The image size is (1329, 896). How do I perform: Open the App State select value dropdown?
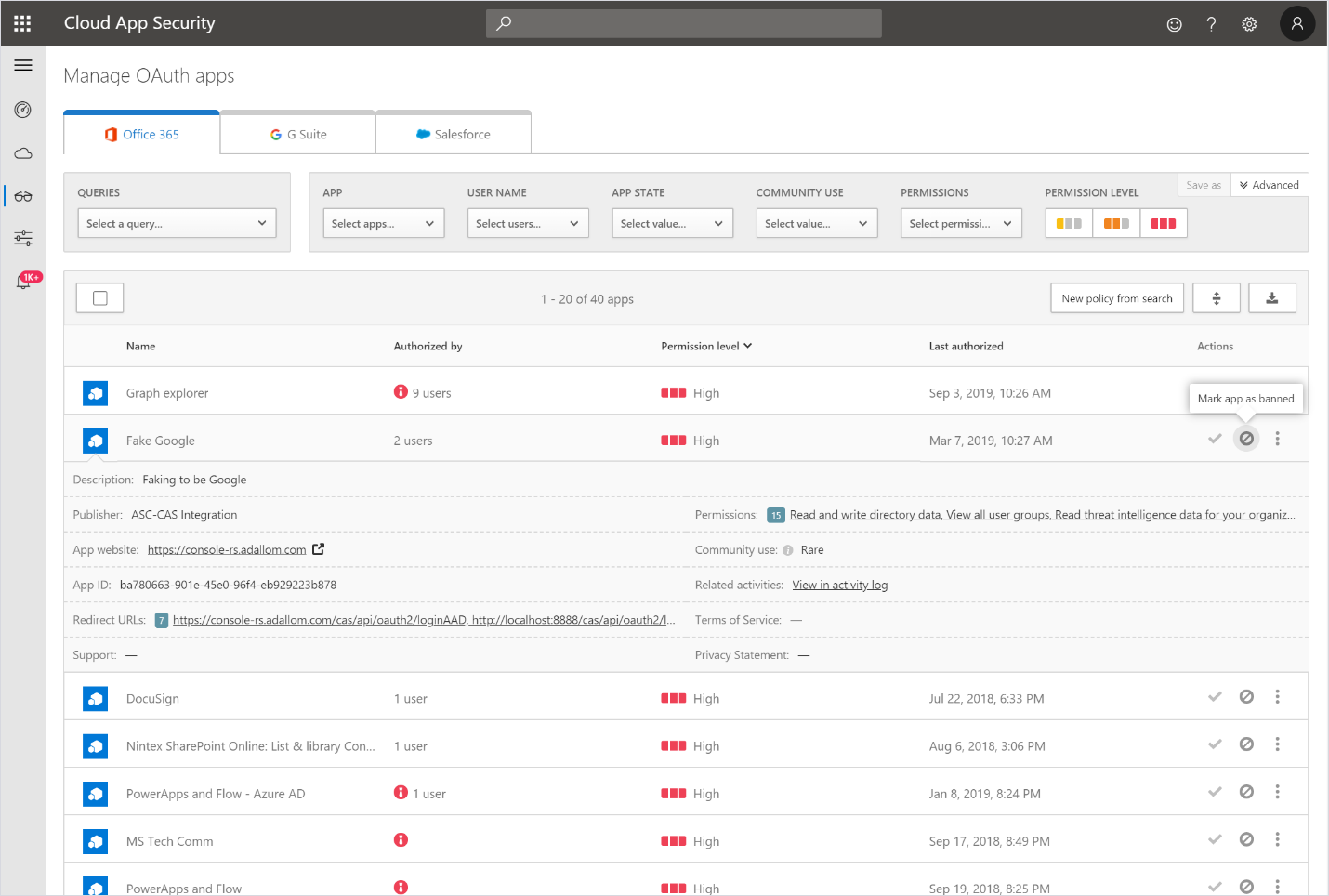click(x=672, y=223)
